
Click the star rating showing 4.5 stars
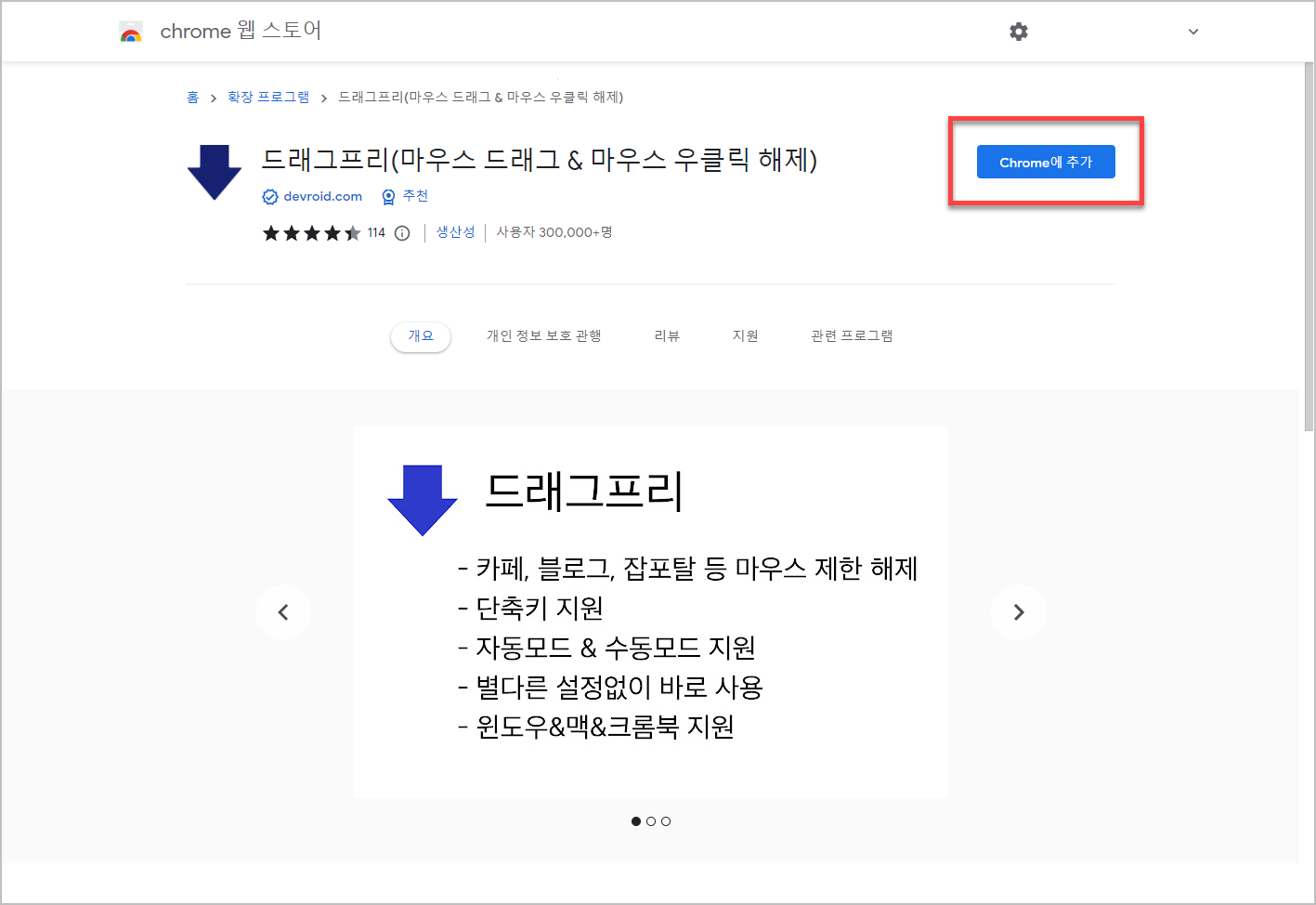click(313, 233)
